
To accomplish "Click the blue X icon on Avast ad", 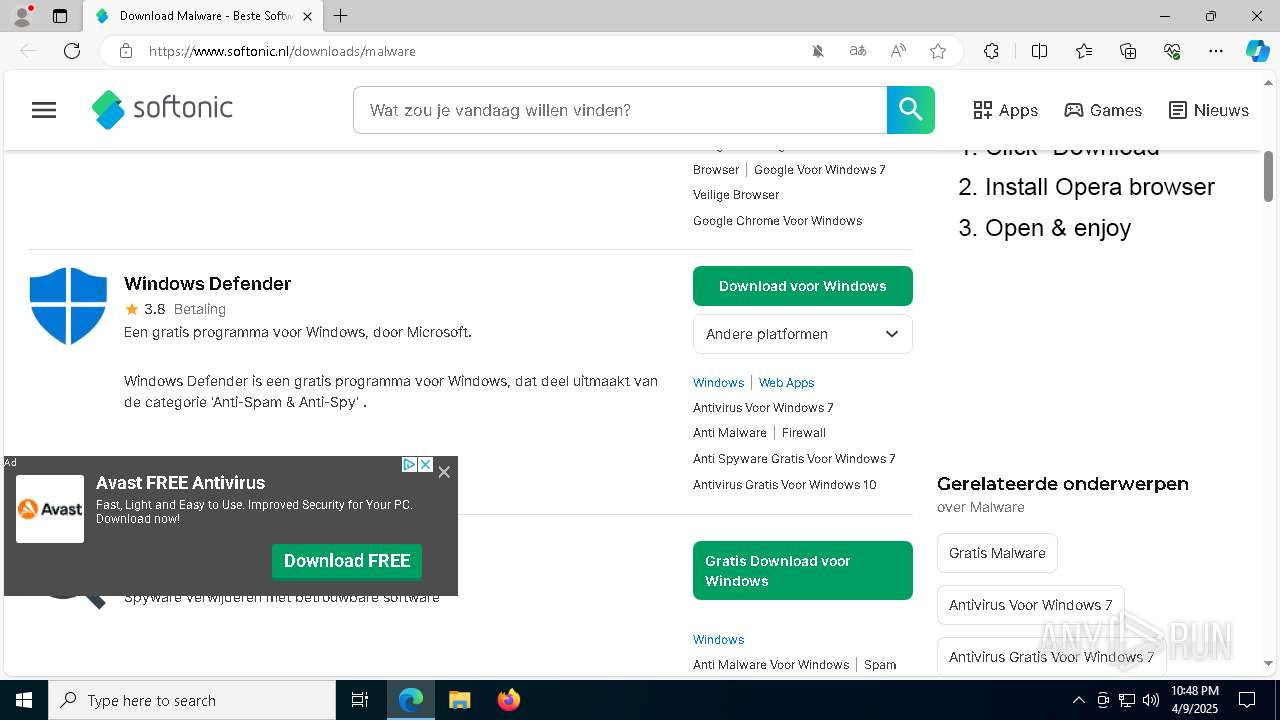I will tap(425, 465).
